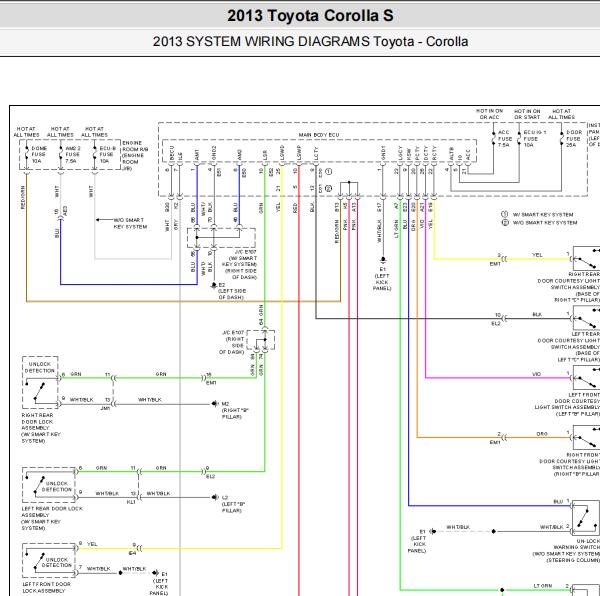Click the EL2 connector label on black wire
The image size is (600, 596).
coord(496,324)
